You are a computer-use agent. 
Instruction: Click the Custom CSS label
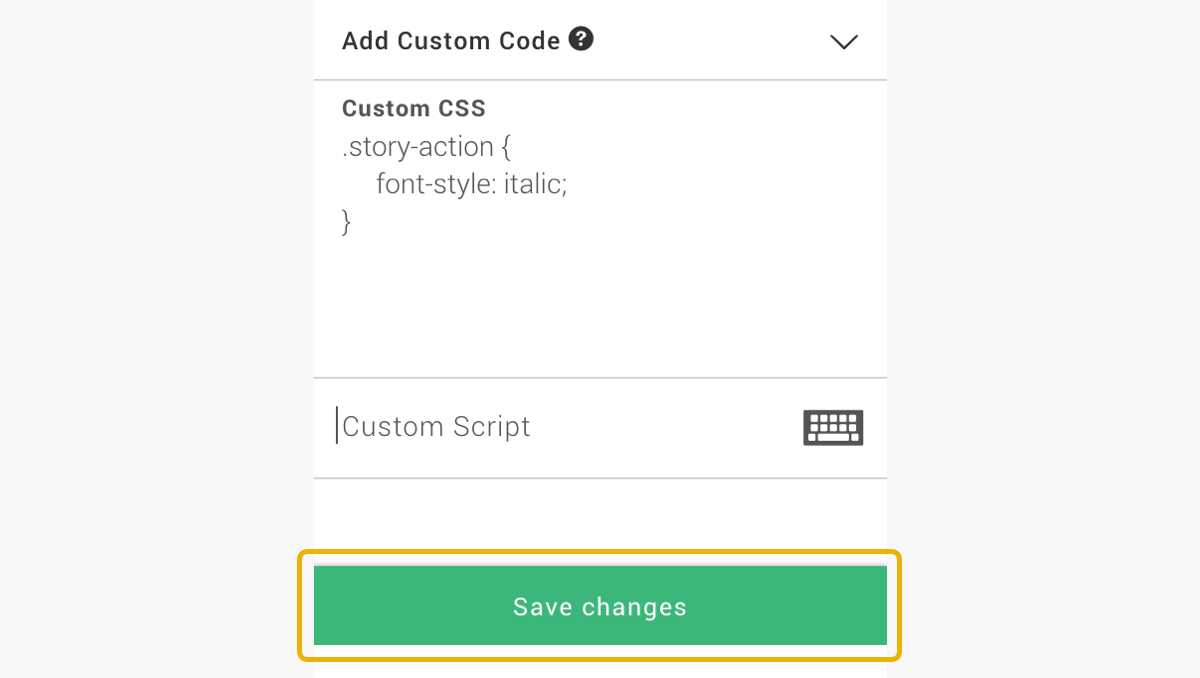[x=414, y=109]
